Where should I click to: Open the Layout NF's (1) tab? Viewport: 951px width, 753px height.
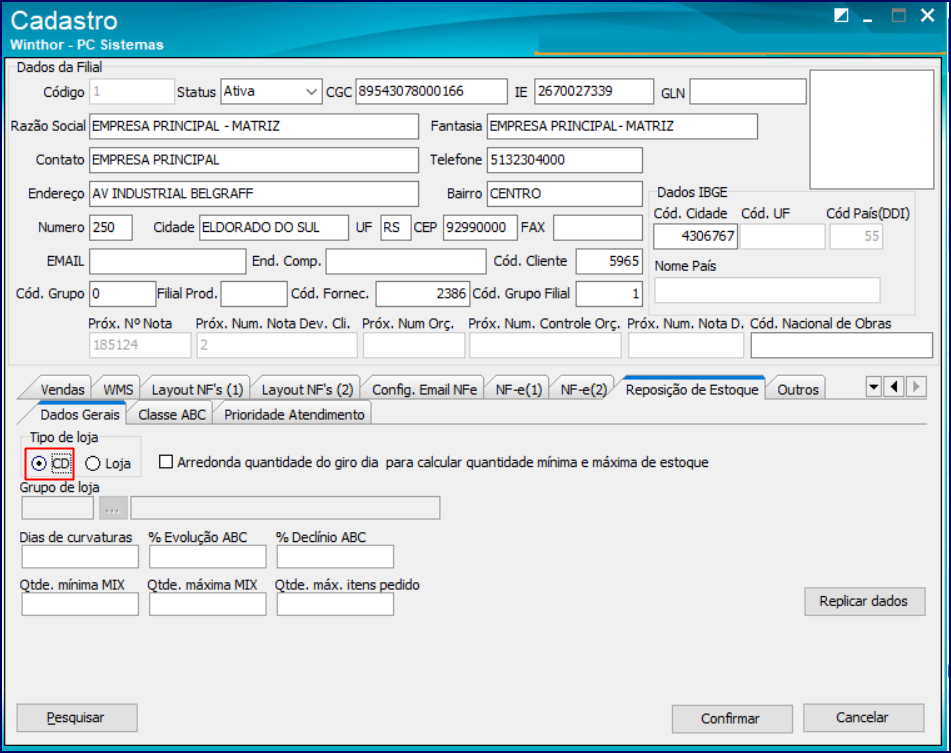click(197, 389)
